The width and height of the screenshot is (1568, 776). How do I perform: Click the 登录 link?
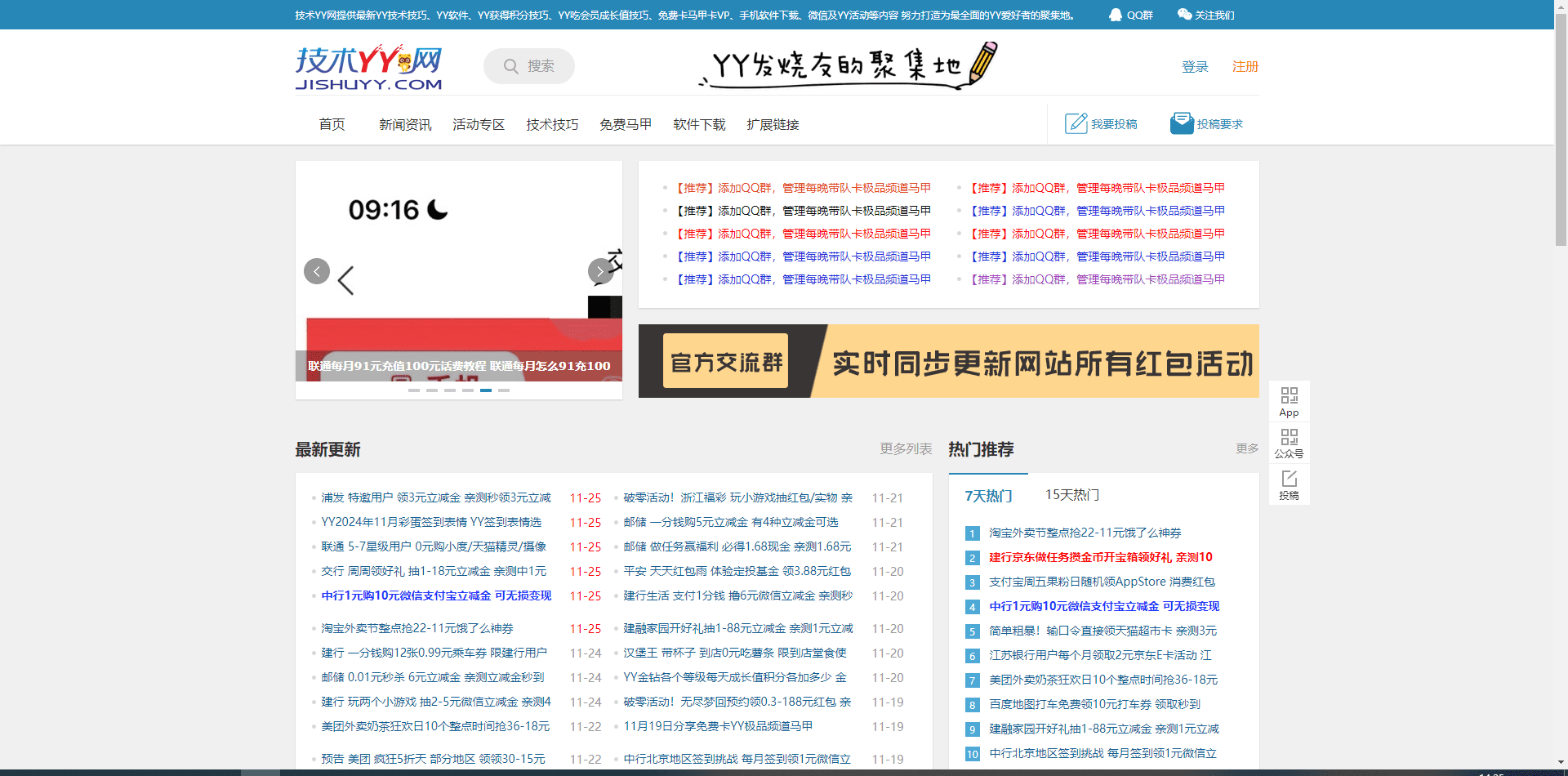coord(1195,67)
